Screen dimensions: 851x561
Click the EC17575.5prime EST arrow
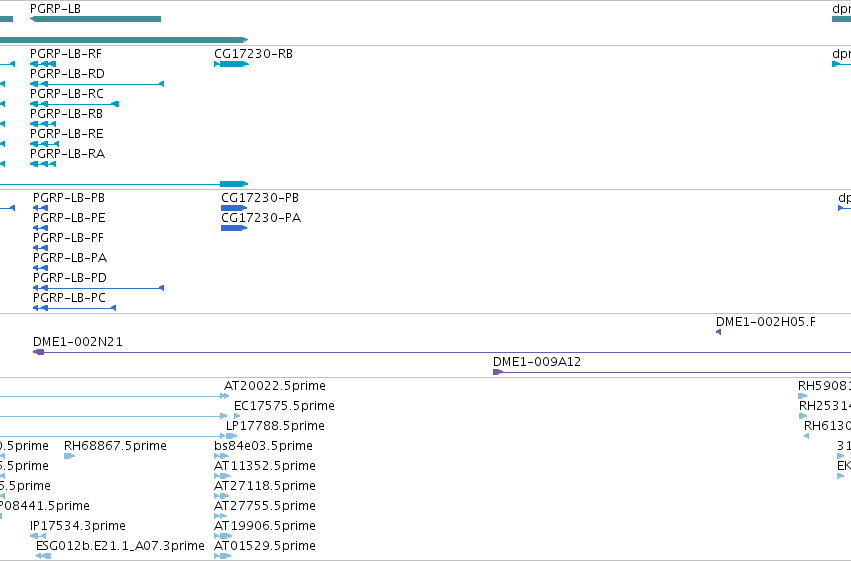click(237, 416)
